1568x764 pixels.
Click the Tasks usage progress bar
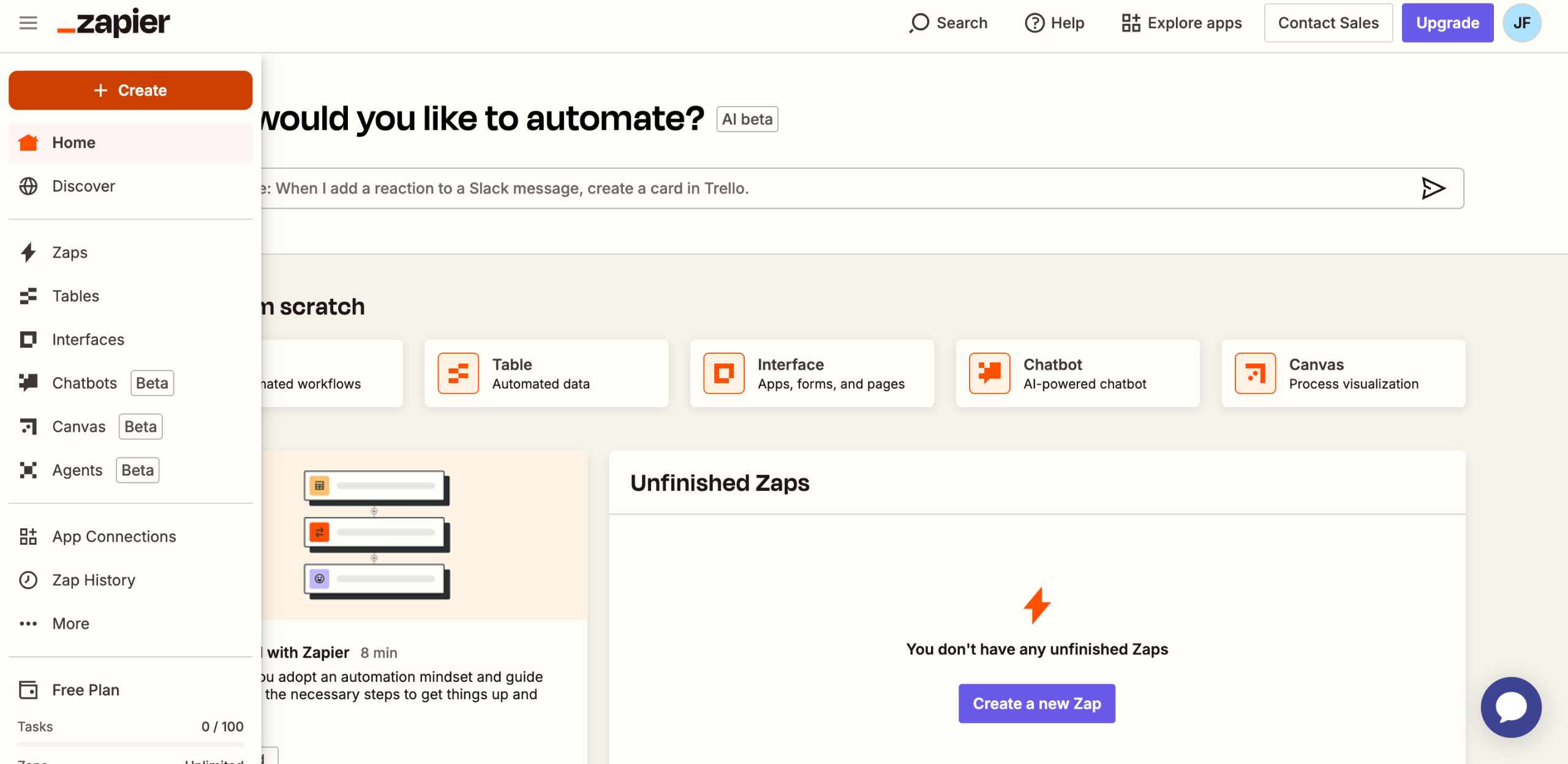[130, 744]
